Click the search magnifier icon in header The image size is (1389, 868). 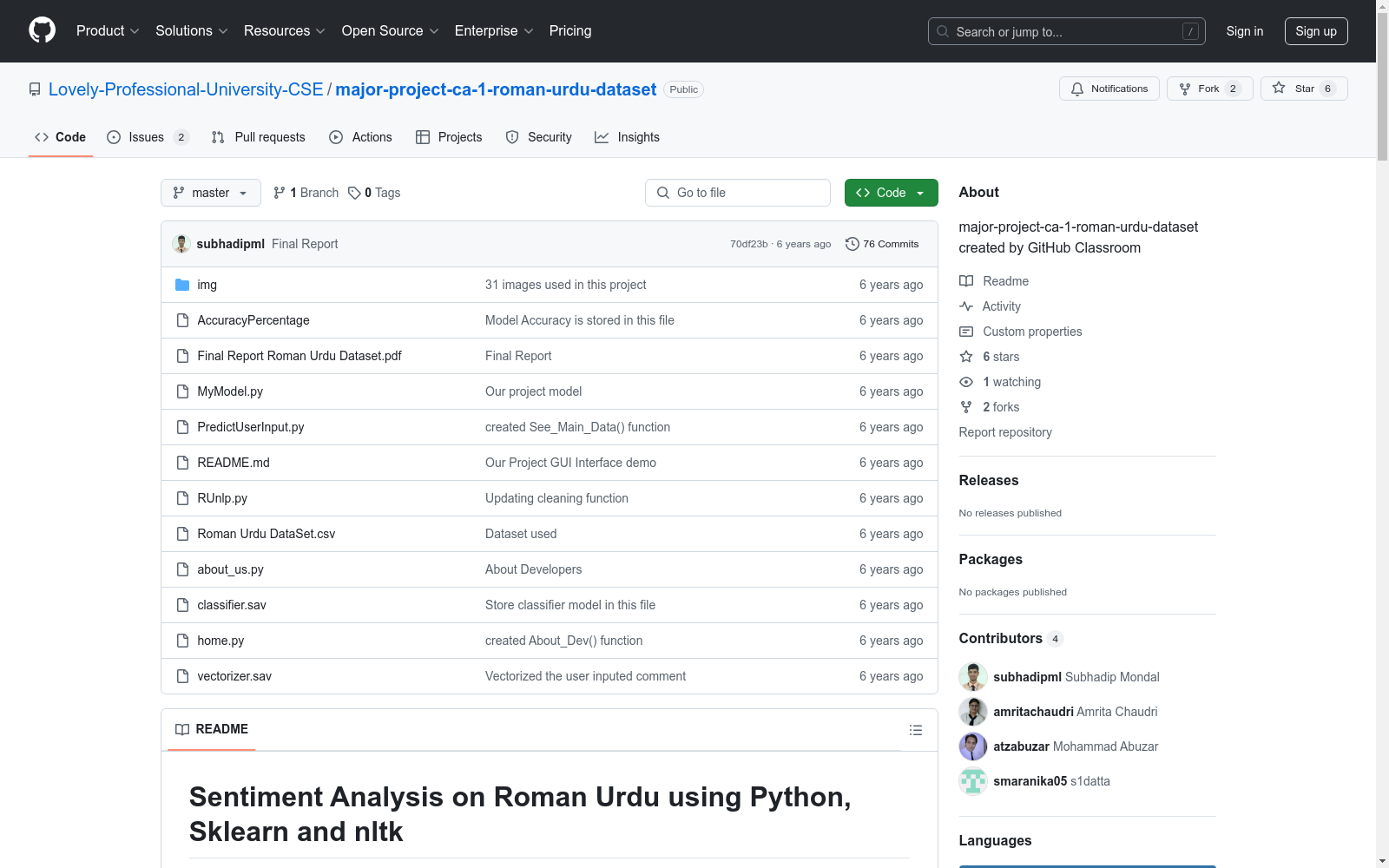(x=943, y=31)
